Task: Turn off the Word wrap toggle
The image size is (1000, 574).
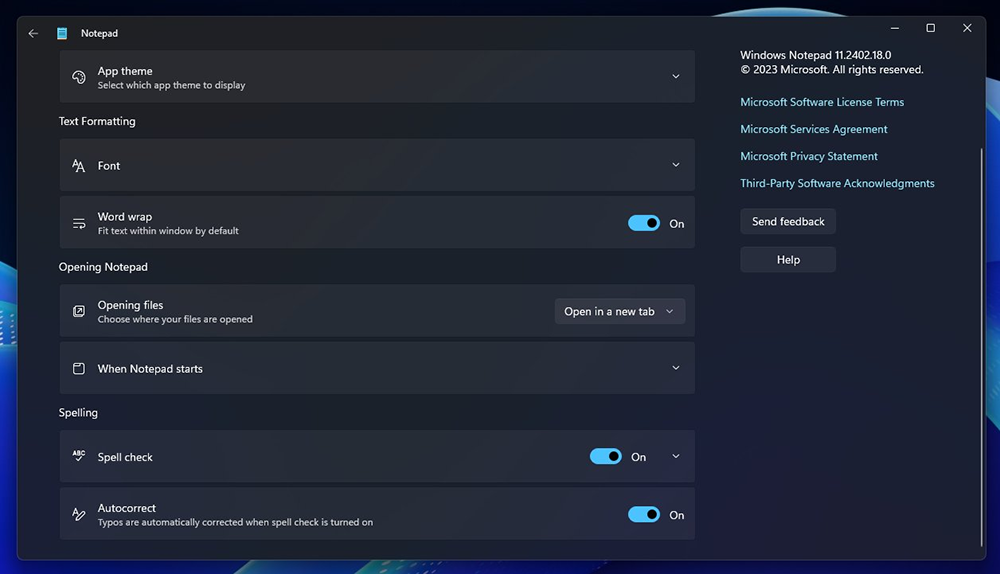Action: coord(644,224)
